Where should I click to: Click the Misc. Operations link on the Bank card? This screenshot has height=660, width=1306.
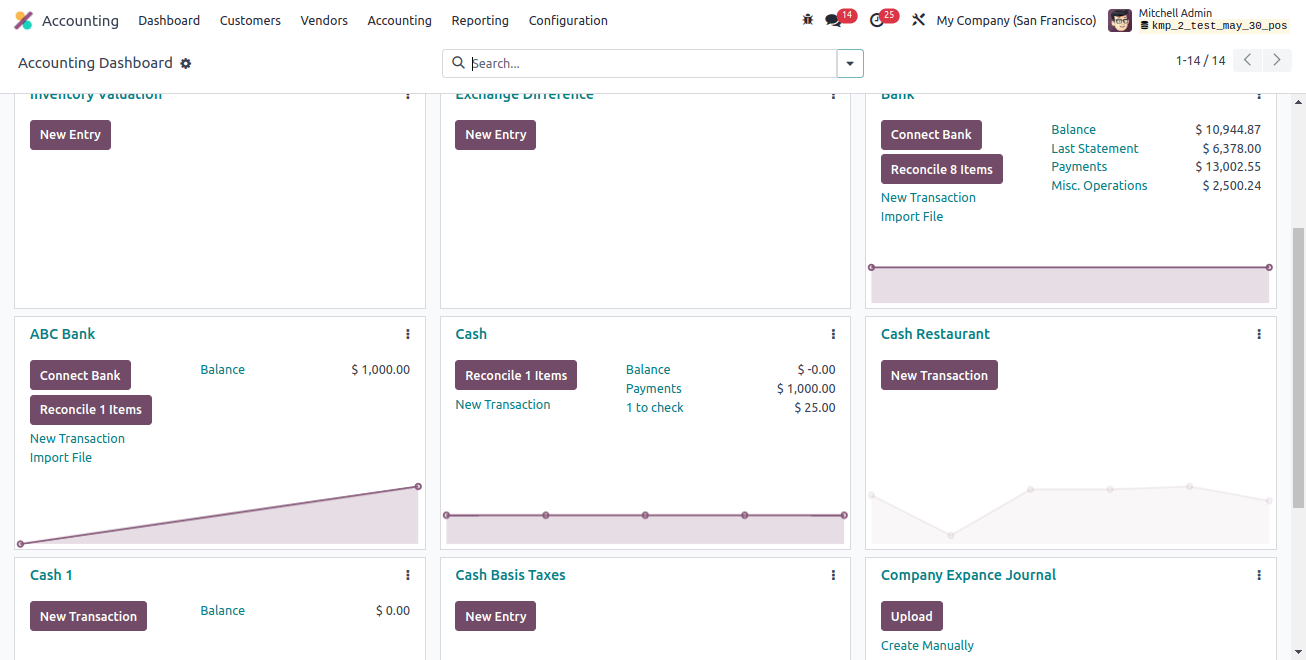tap(1099, 186)
